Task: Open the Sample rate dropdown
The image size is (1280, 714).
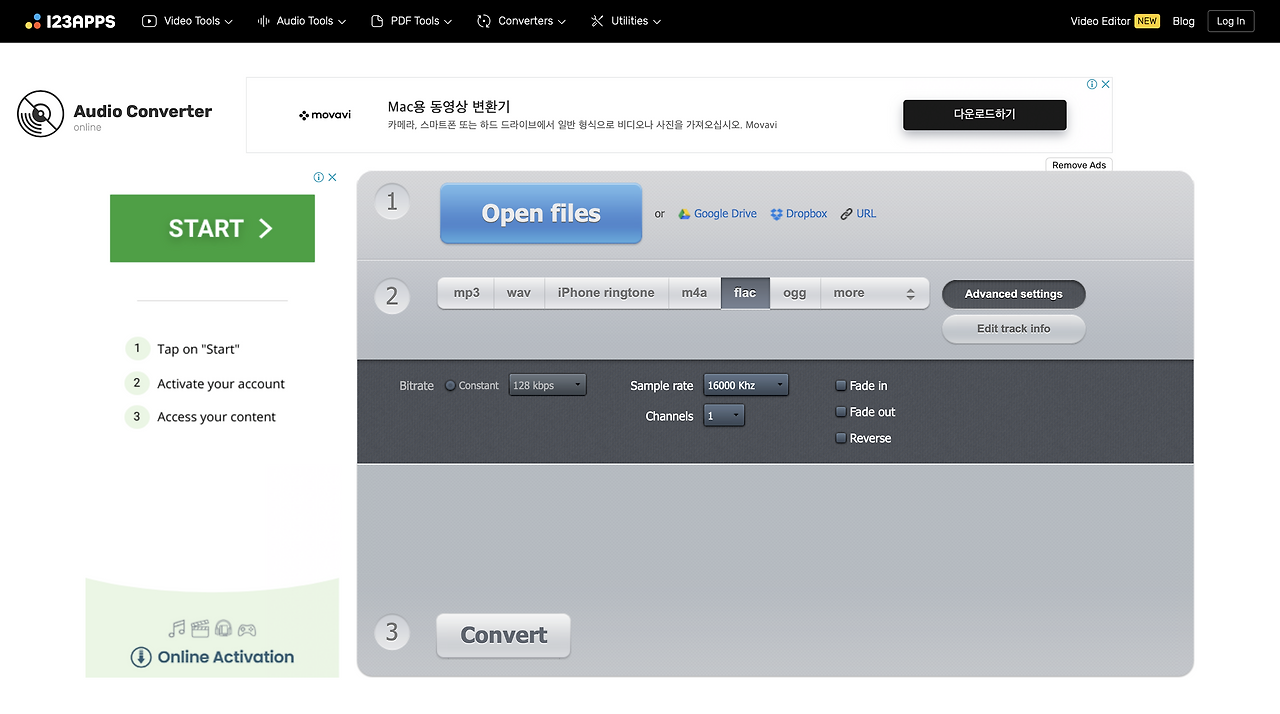Action: tap(746, 384)
